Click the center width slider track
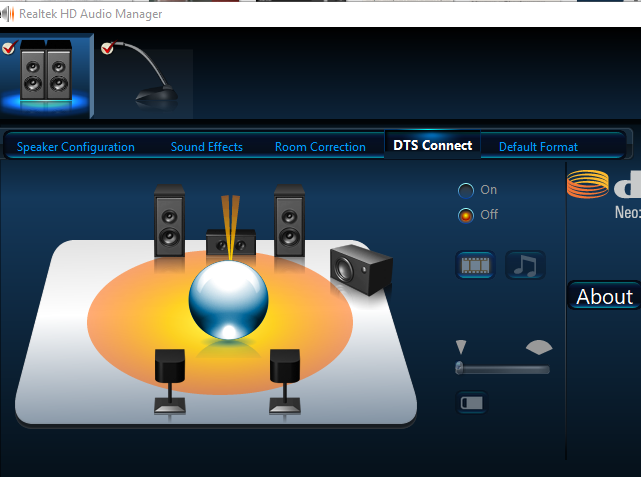 point(503,370)
